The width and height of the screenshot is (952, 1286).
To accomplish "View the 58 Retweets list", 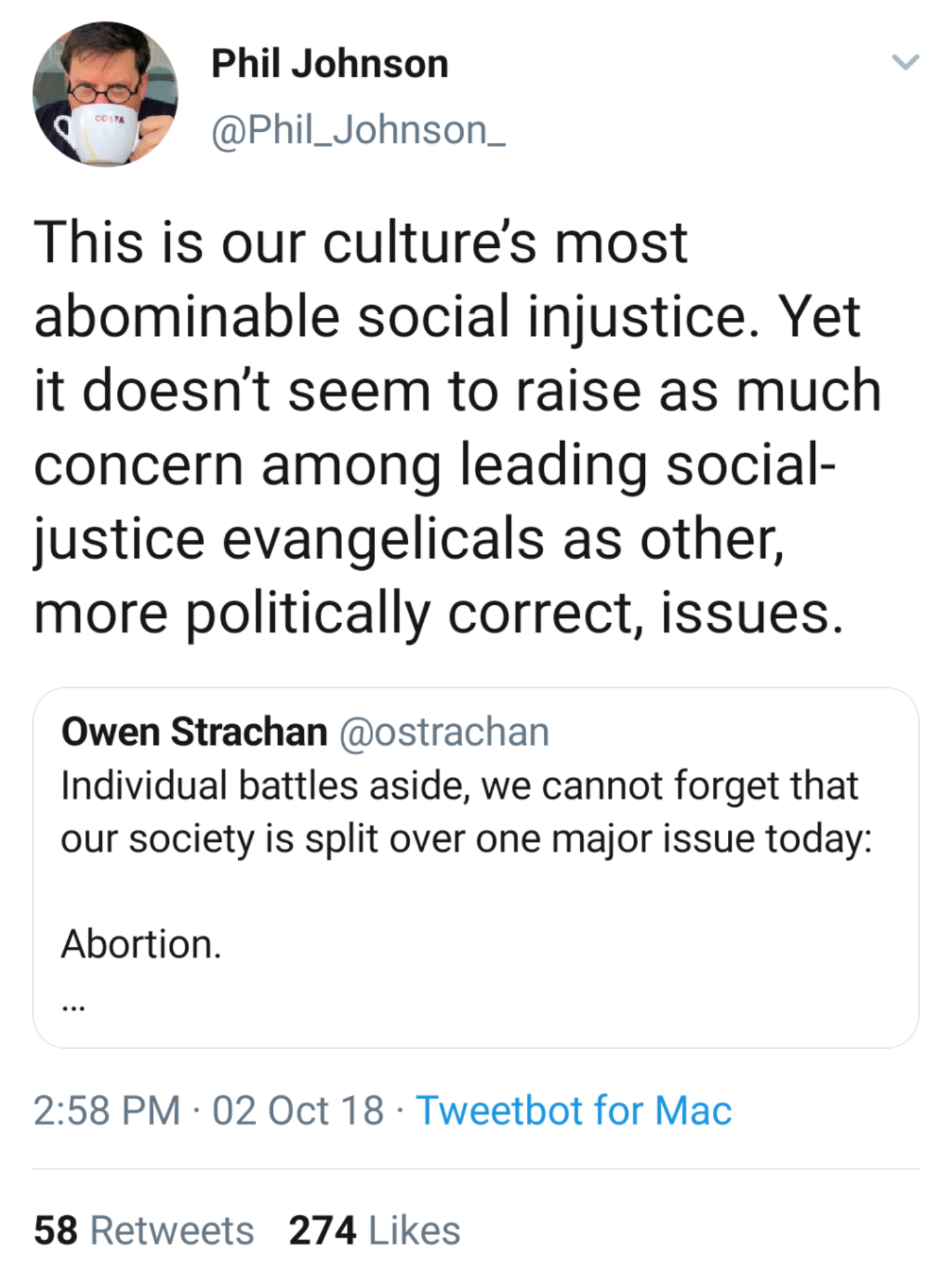I will tap(144, 1229).
